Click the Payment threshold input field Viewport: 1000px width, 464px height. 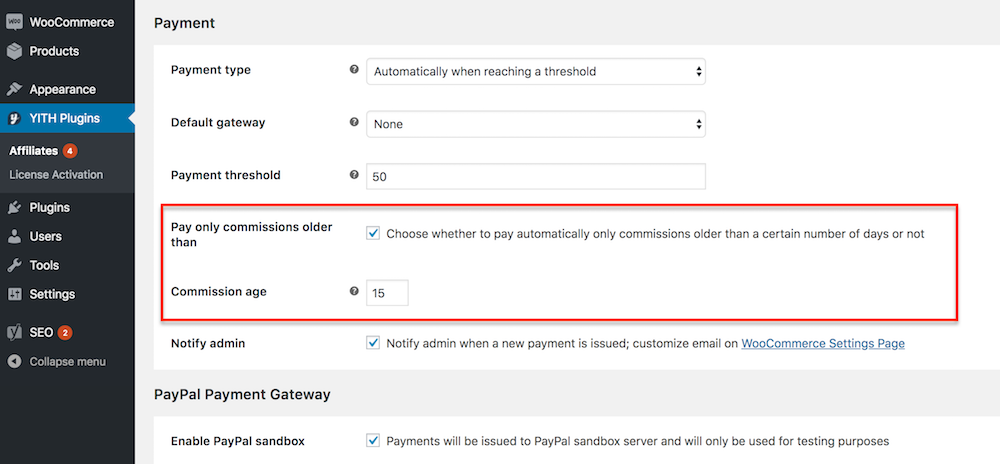pyautogui.click(x=536, y=176)
